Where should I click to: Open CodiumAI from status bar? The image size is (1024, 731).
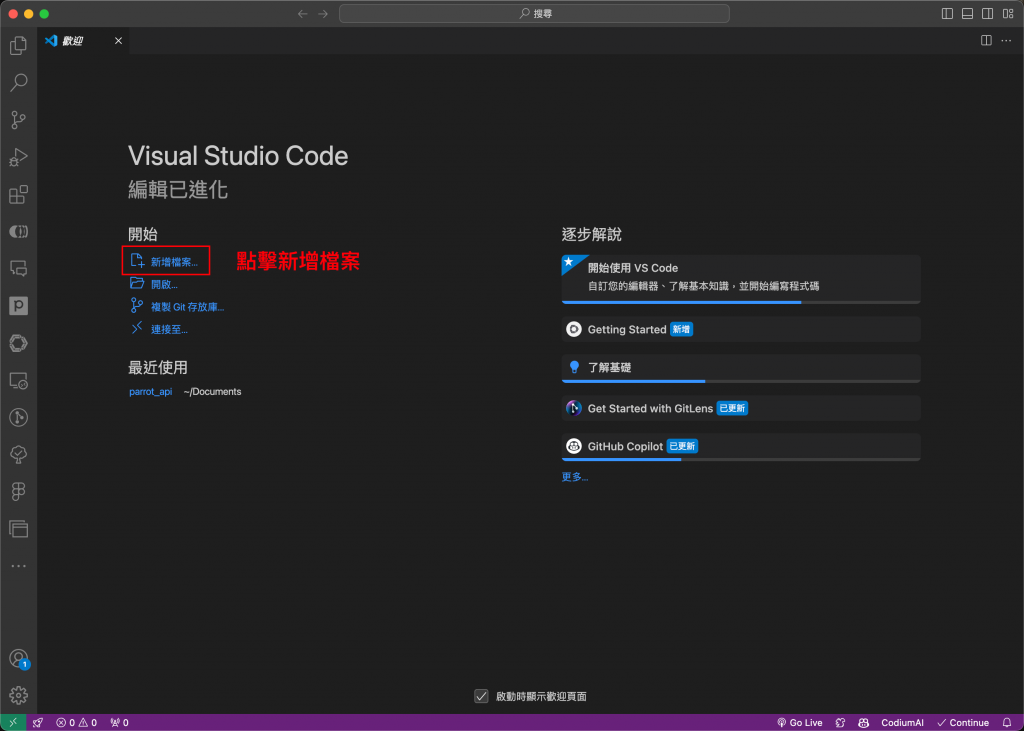click(902, 723)
